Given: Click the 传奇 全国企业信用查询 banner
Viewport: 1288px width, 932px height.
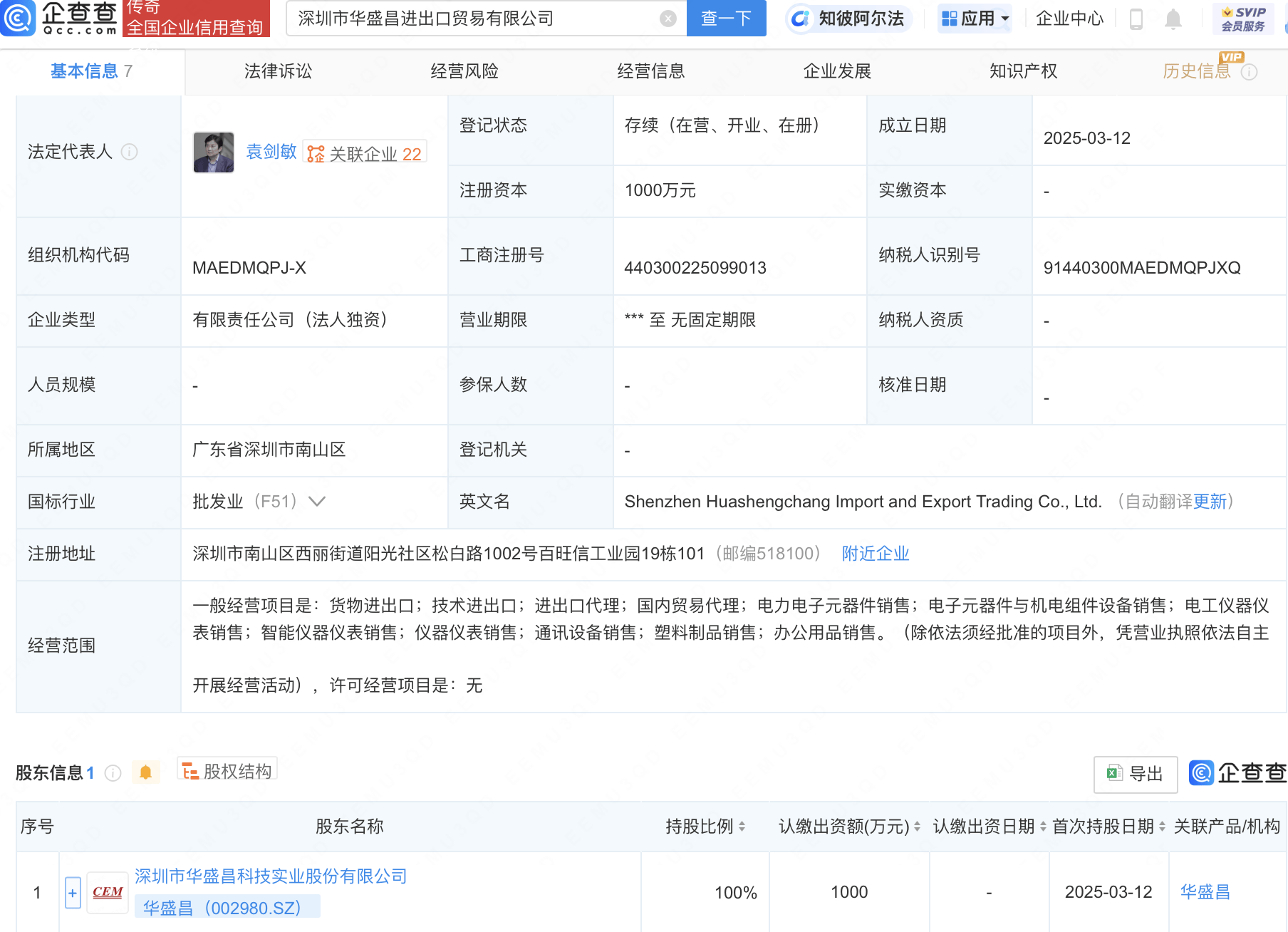Looking at the screenshot, I should coord(196,19).
